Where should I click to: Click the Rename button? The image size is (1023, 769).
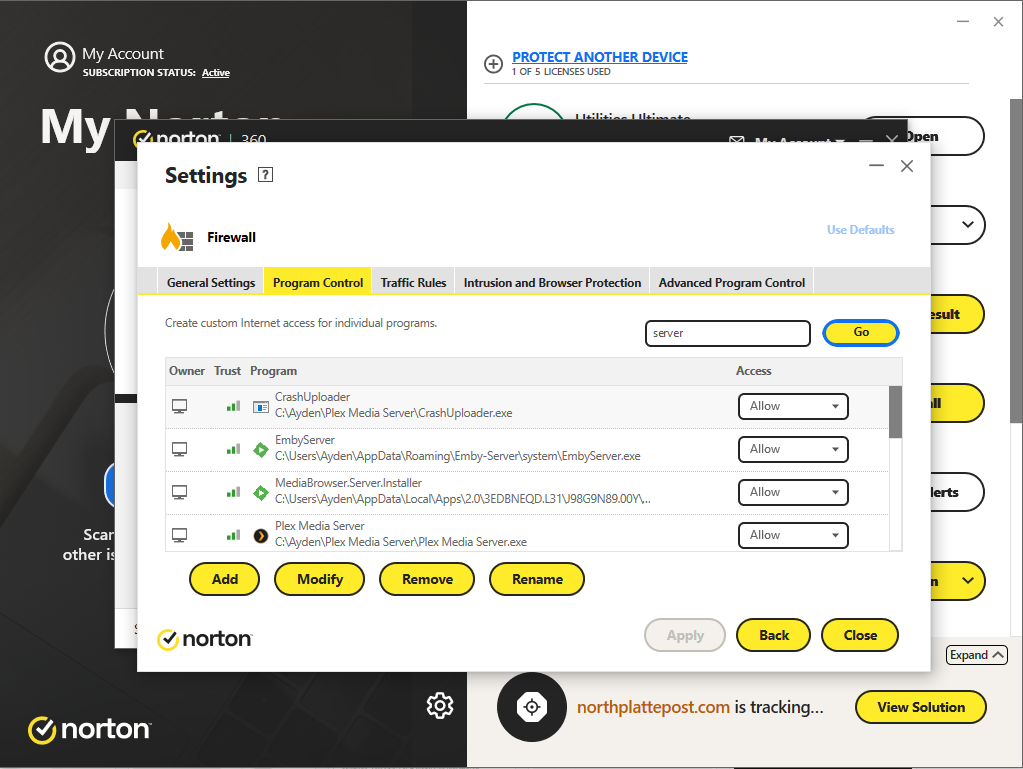tap(537, 579)
